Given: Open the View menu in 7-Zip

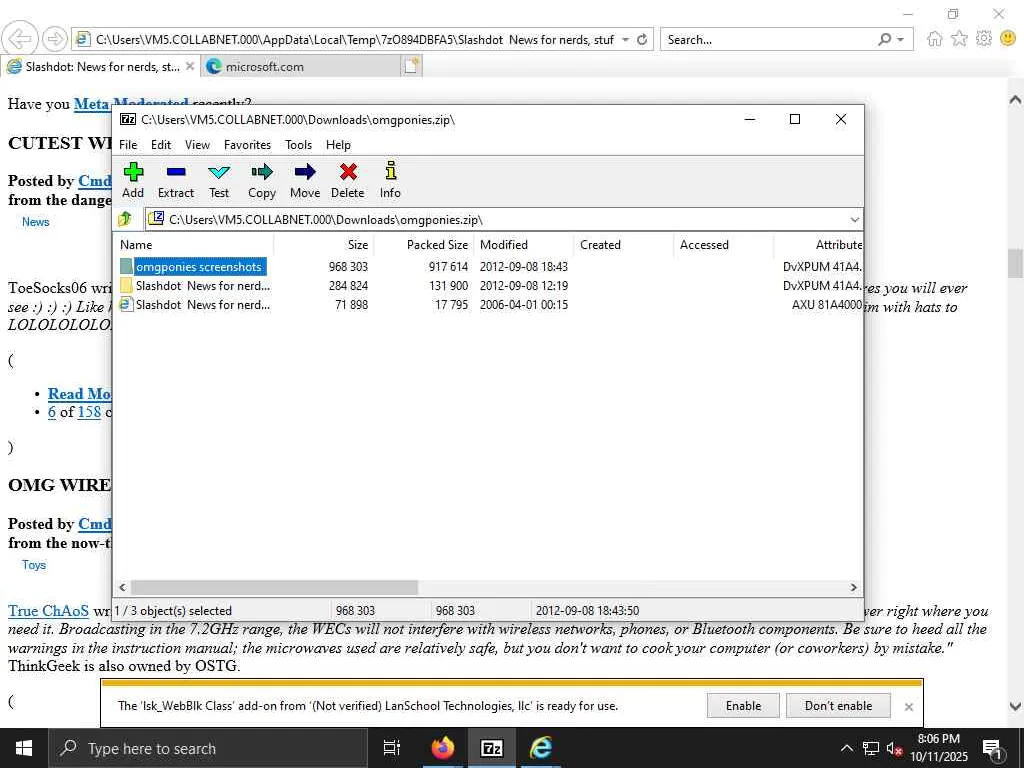Looking at the screenshot, I should (197, 145).
